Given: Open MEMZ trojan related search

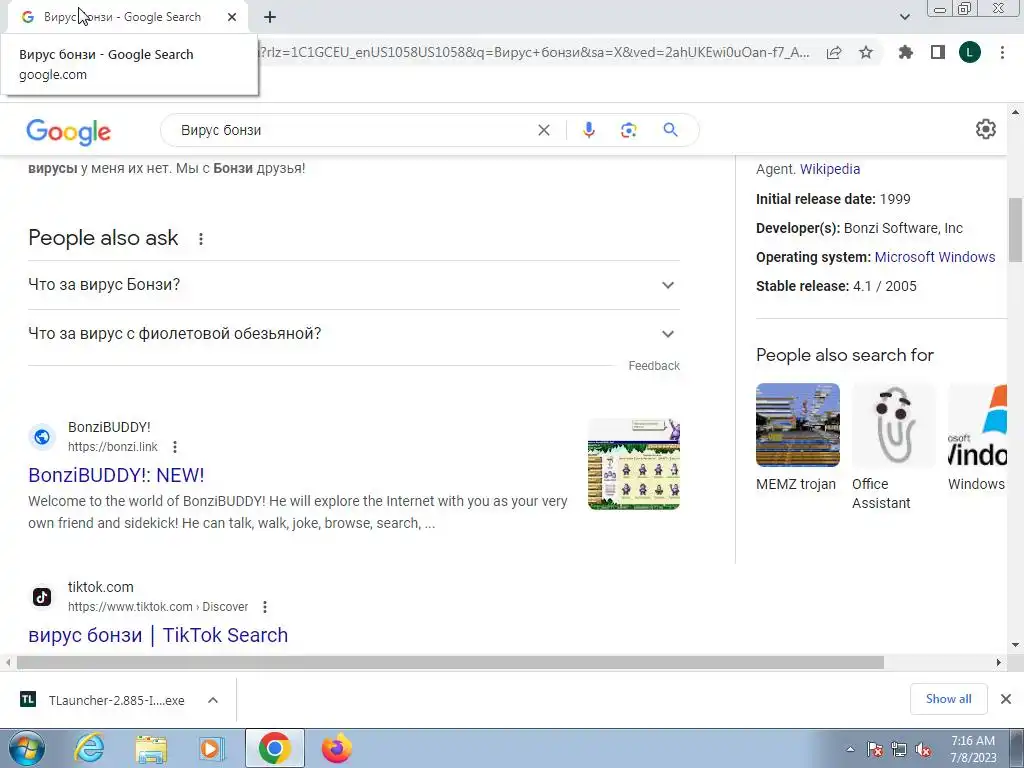Looking at the screenshot, I should tap(797, 438).
